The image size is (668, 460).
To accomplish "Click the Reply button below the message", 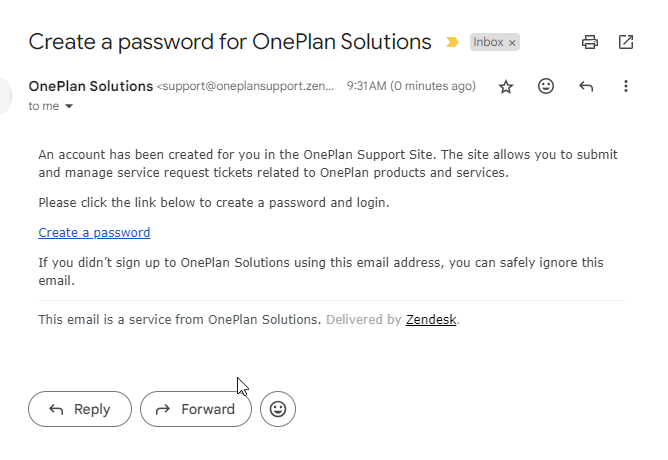I will click(x=80, y=409).
